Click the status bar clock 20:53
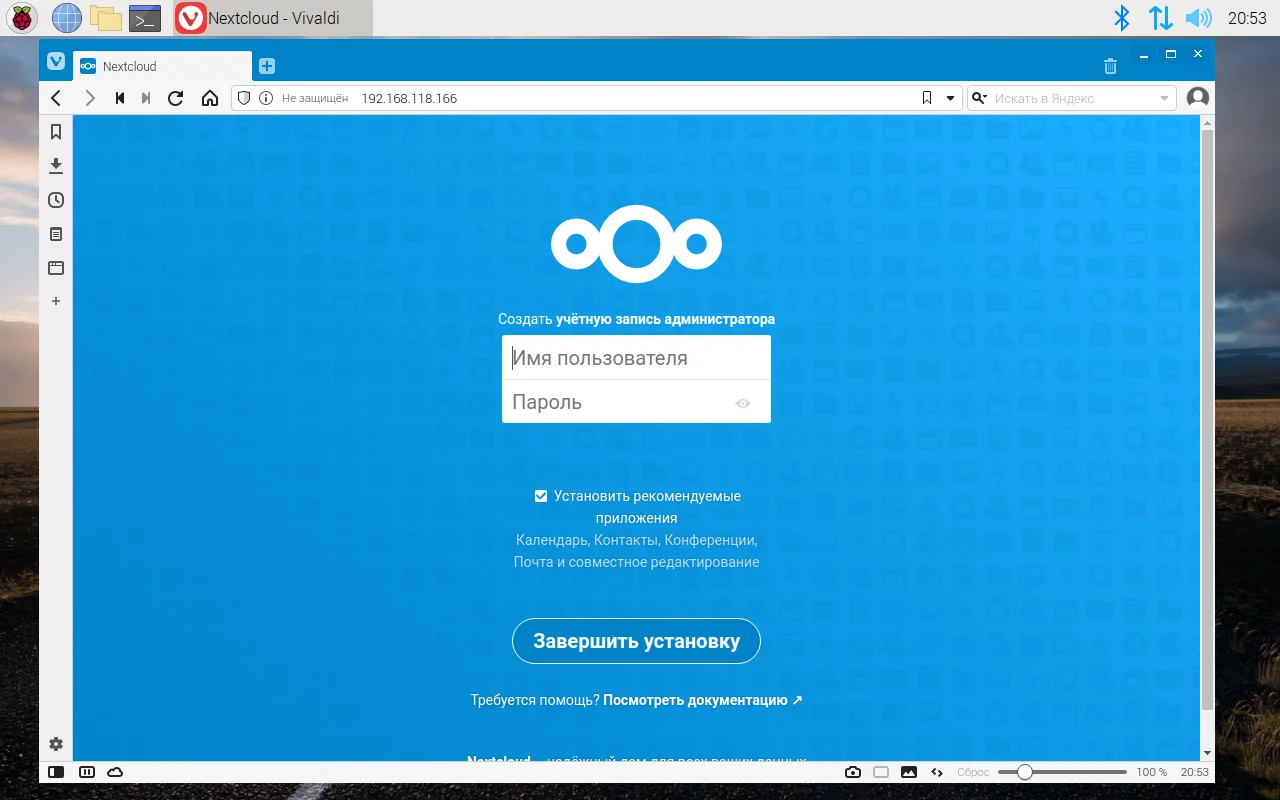The height and width of the screenshot is (800, 1280). [x=1194, y=772]
